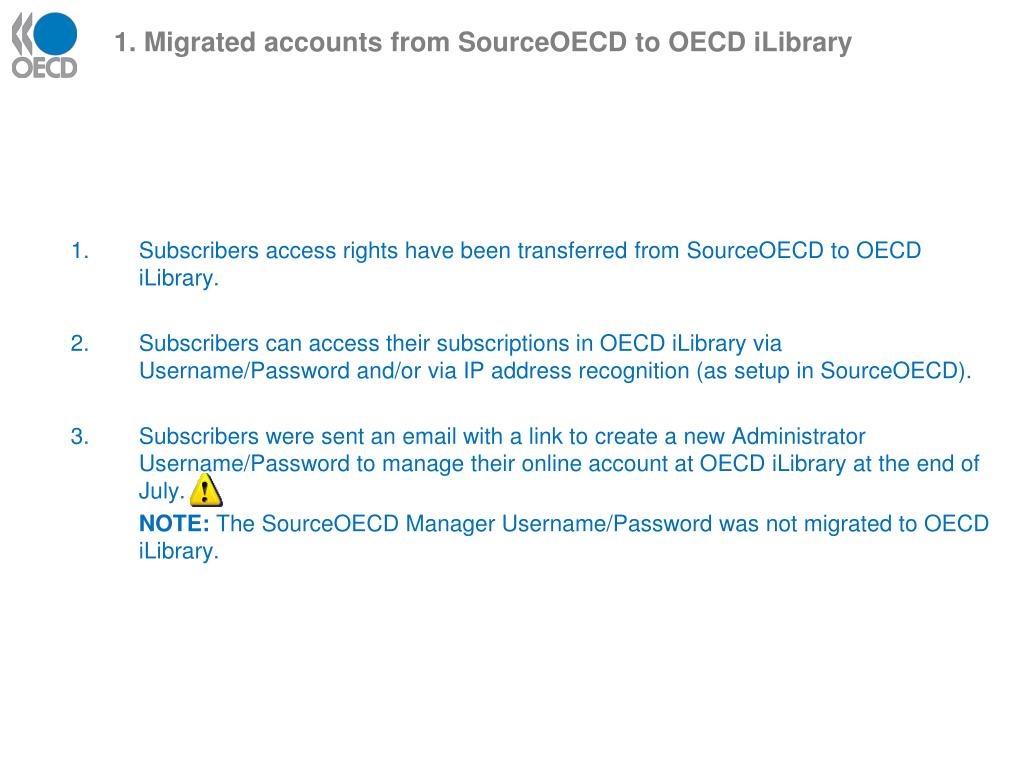Click the OECD wordmark under the logo

(x=44, y=68)
